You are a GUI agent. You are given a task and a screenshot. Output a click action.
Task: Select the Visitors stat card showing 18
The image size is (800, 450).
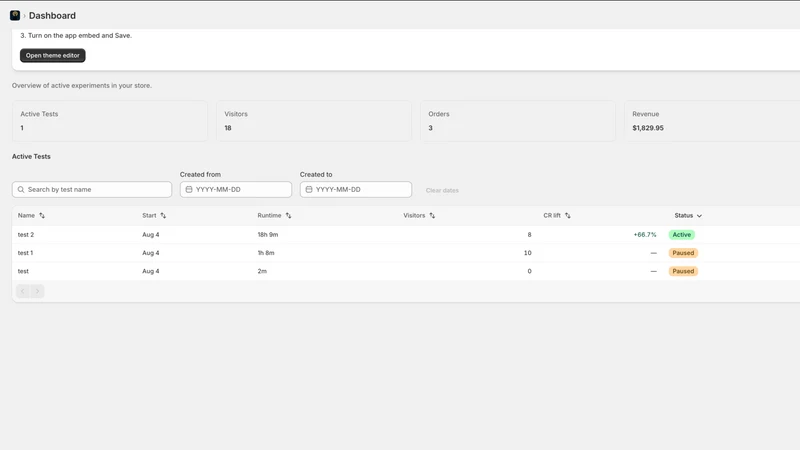click(x=314, y=121)
